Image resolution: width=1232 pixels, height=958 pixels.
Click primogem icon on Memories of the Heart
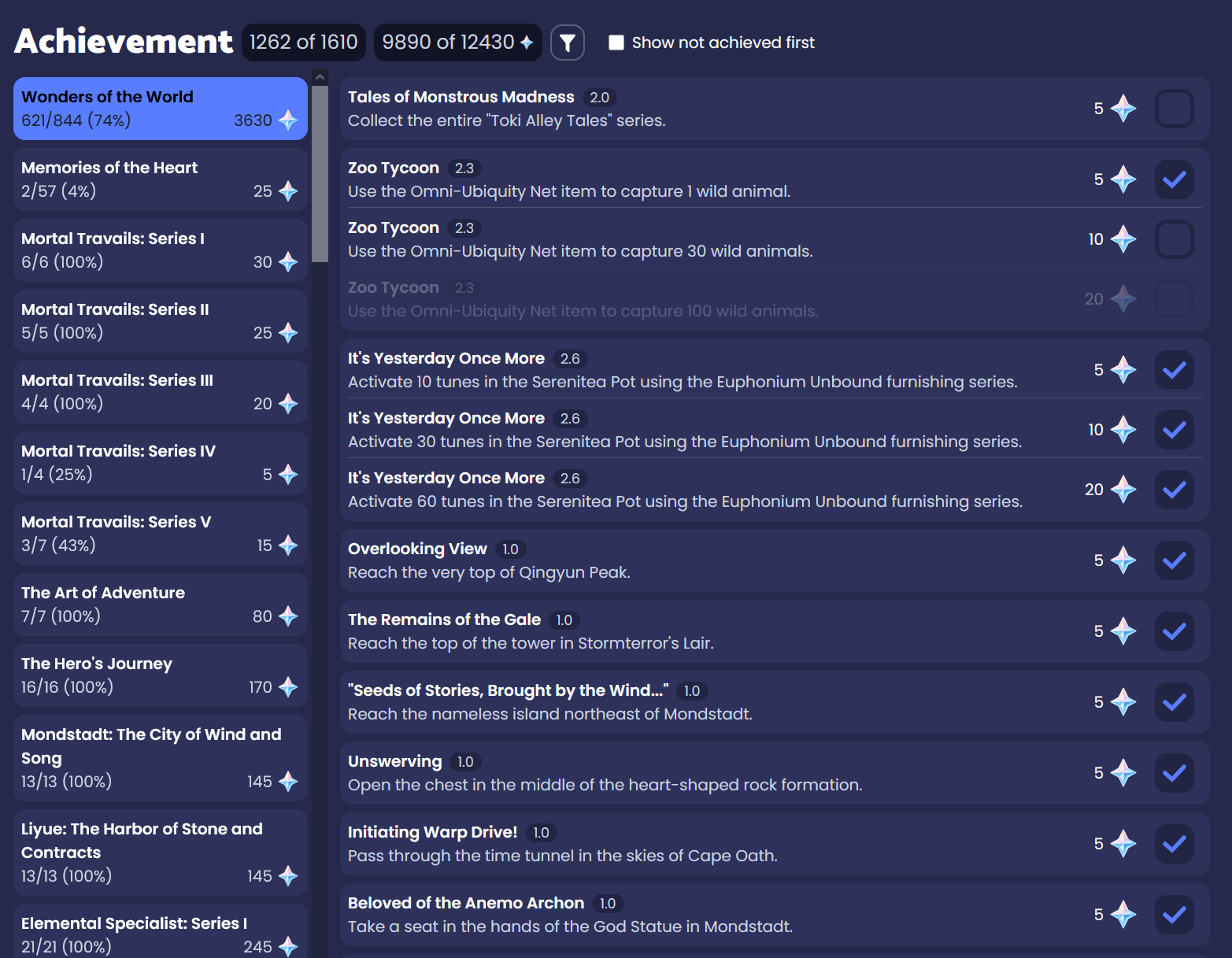pos(288,191)
